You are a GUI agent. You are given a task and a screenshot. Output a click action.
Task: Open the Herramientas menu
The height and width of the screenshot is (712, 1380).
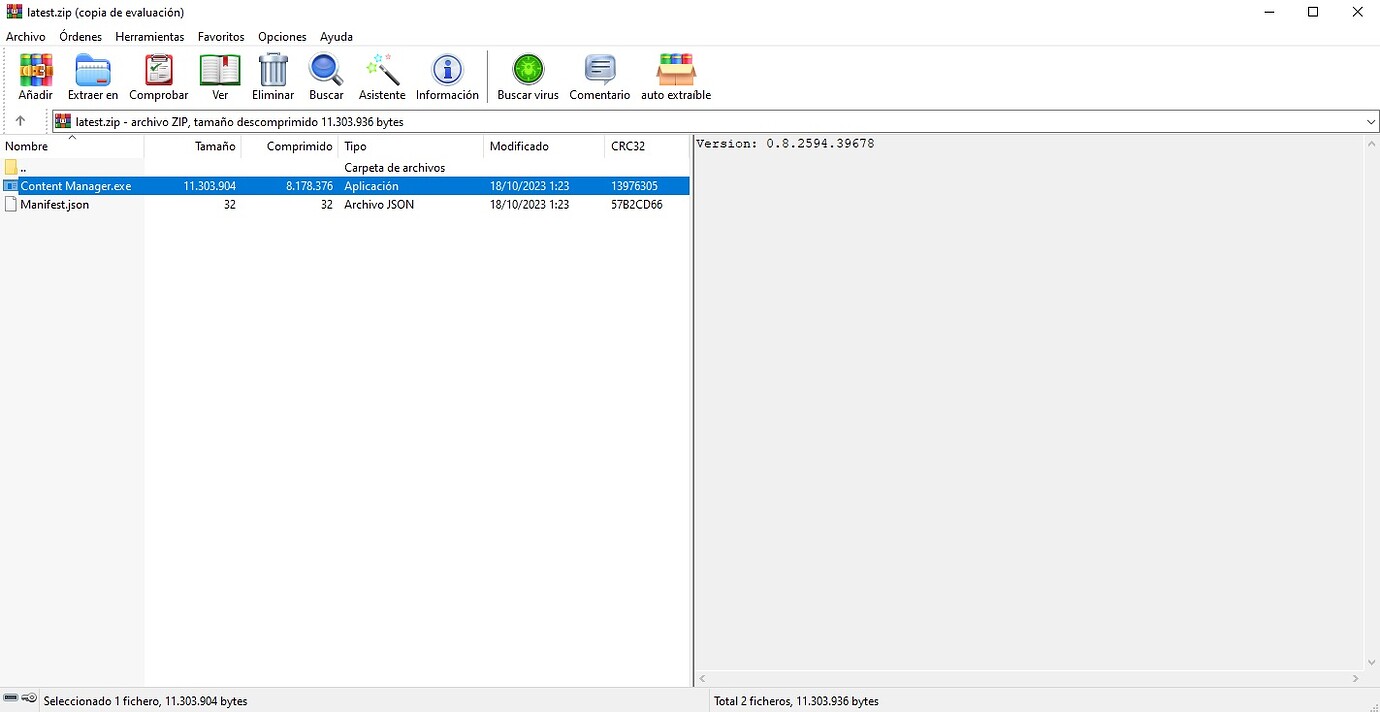point(150,37)
